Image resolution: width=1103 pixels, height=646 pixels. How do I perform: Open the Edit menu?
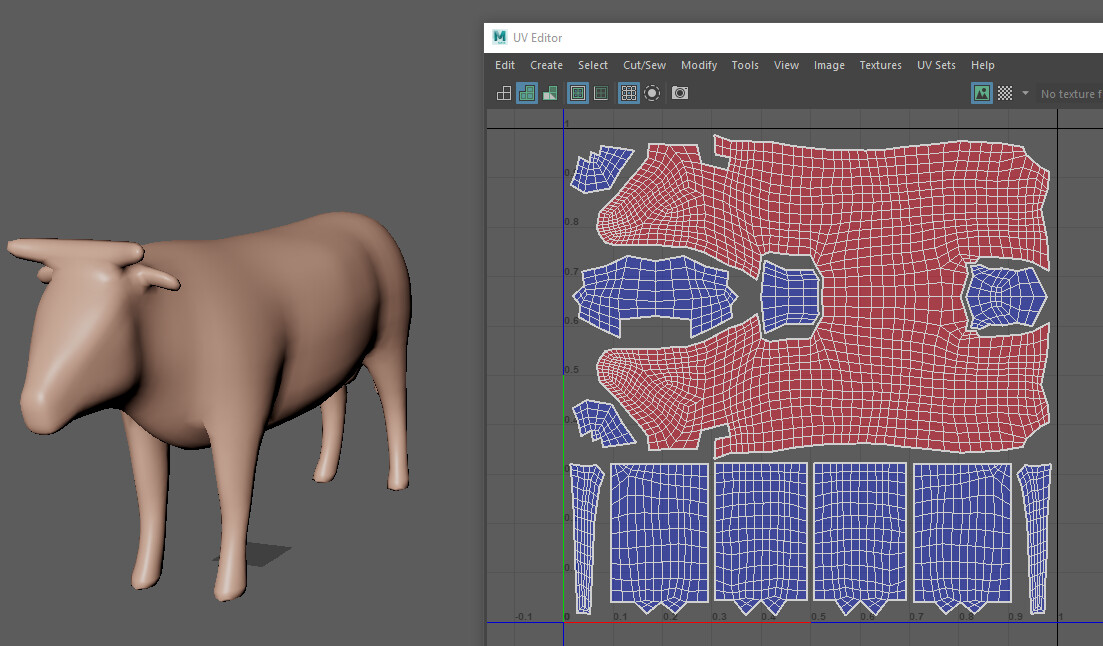(505, 65)
